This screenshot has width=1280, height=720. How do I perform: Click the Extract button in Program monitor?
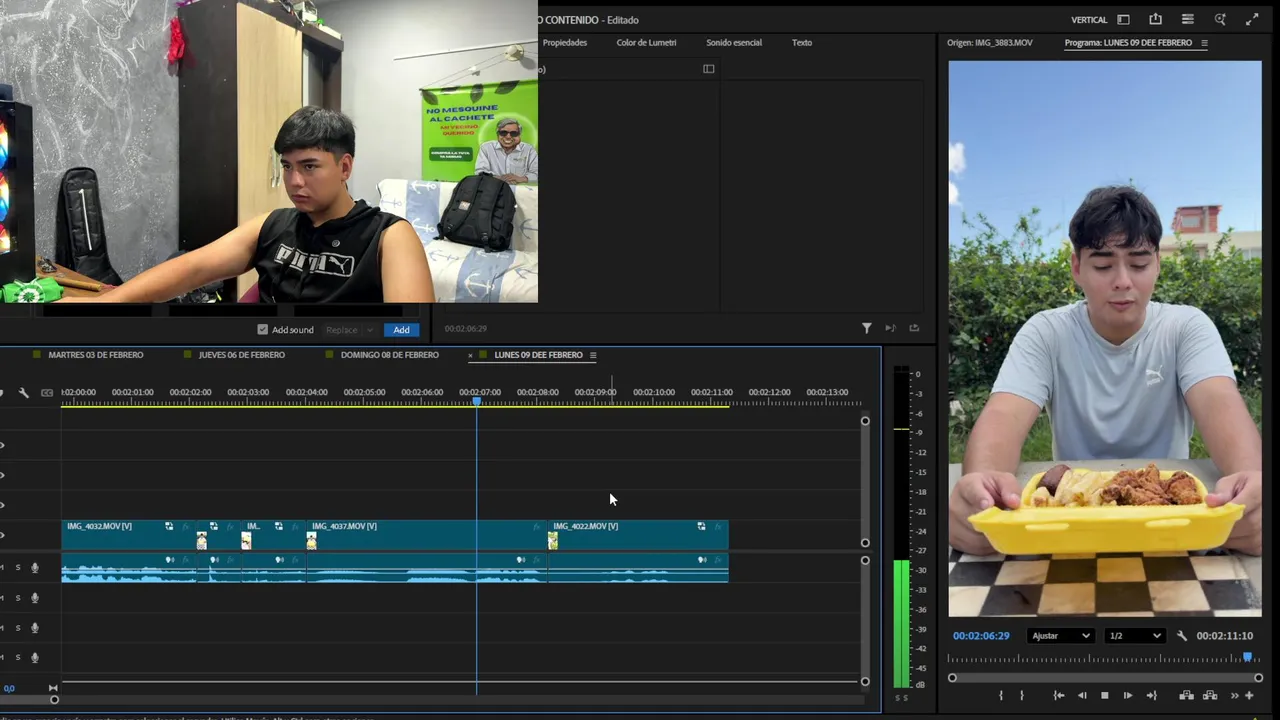tap(1210, 696)
